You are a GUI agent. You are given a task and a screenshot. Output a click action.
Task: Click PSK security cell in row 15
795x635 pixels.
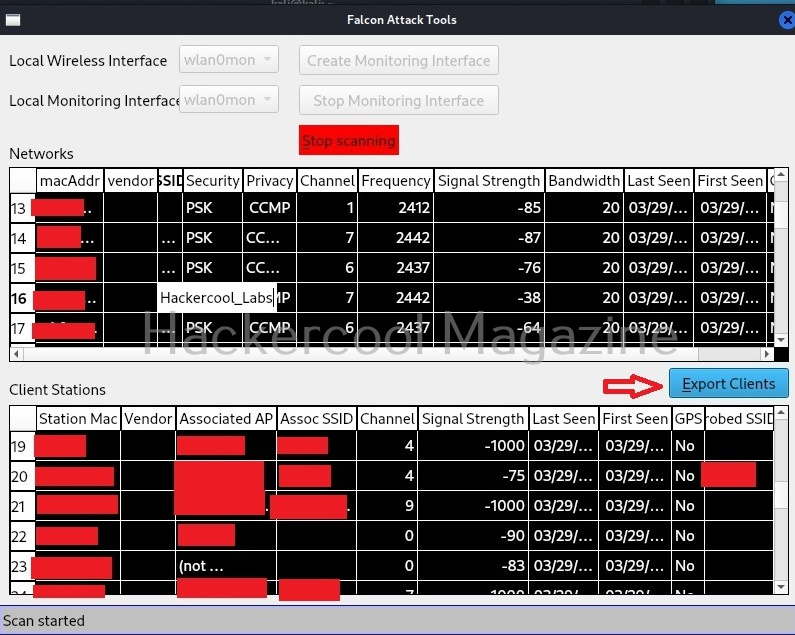point(212,268)
